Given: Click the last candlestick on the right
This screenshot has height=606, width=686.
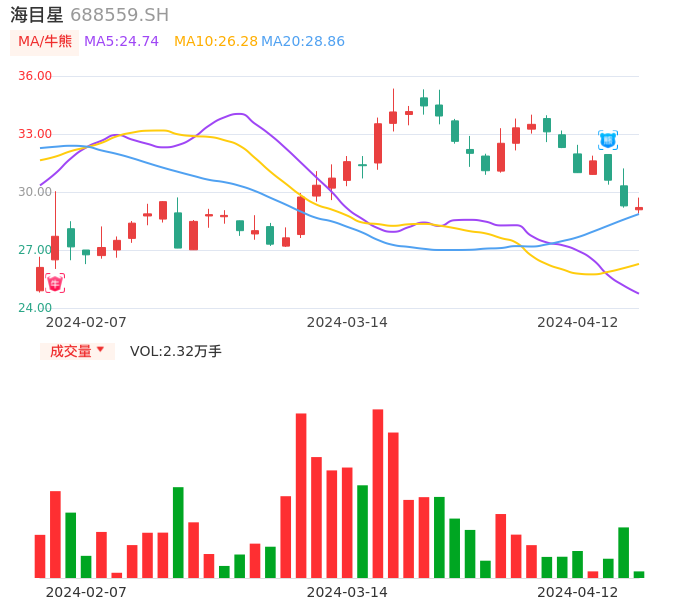Looking at the screenshot, I should click(x=639, y=208).
